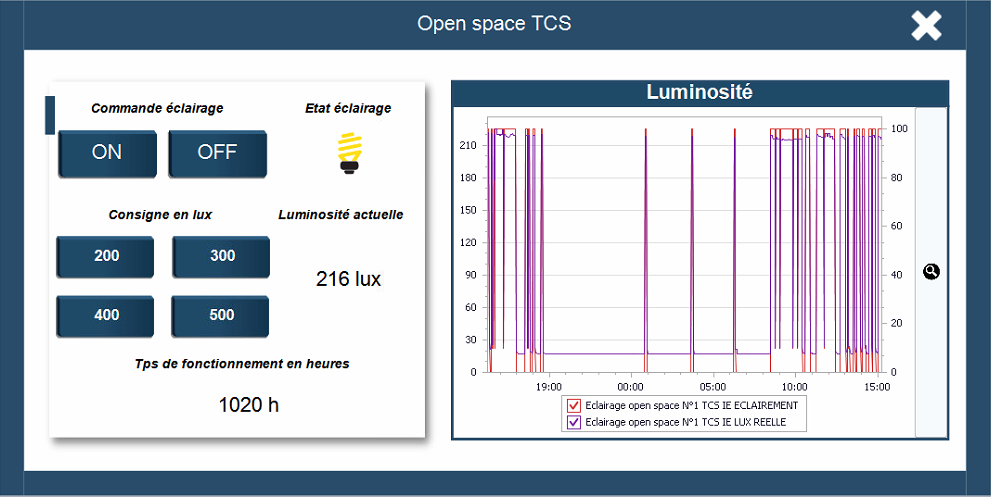Click the 19:00 time axis label

coord(548,387)
